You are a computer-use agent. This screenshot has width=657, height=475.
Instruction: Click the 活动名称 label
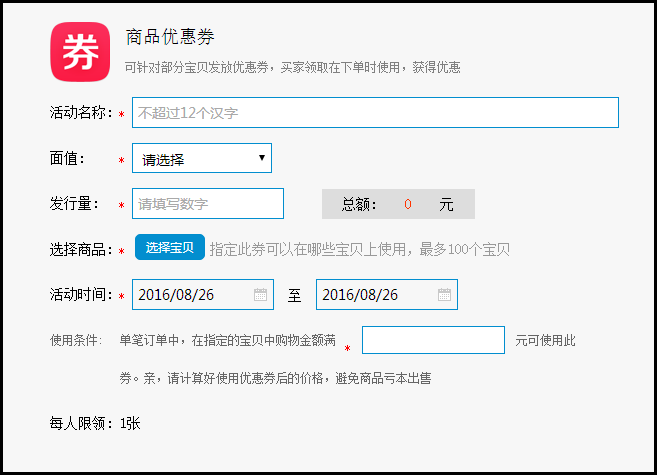[x=81, y=113]
